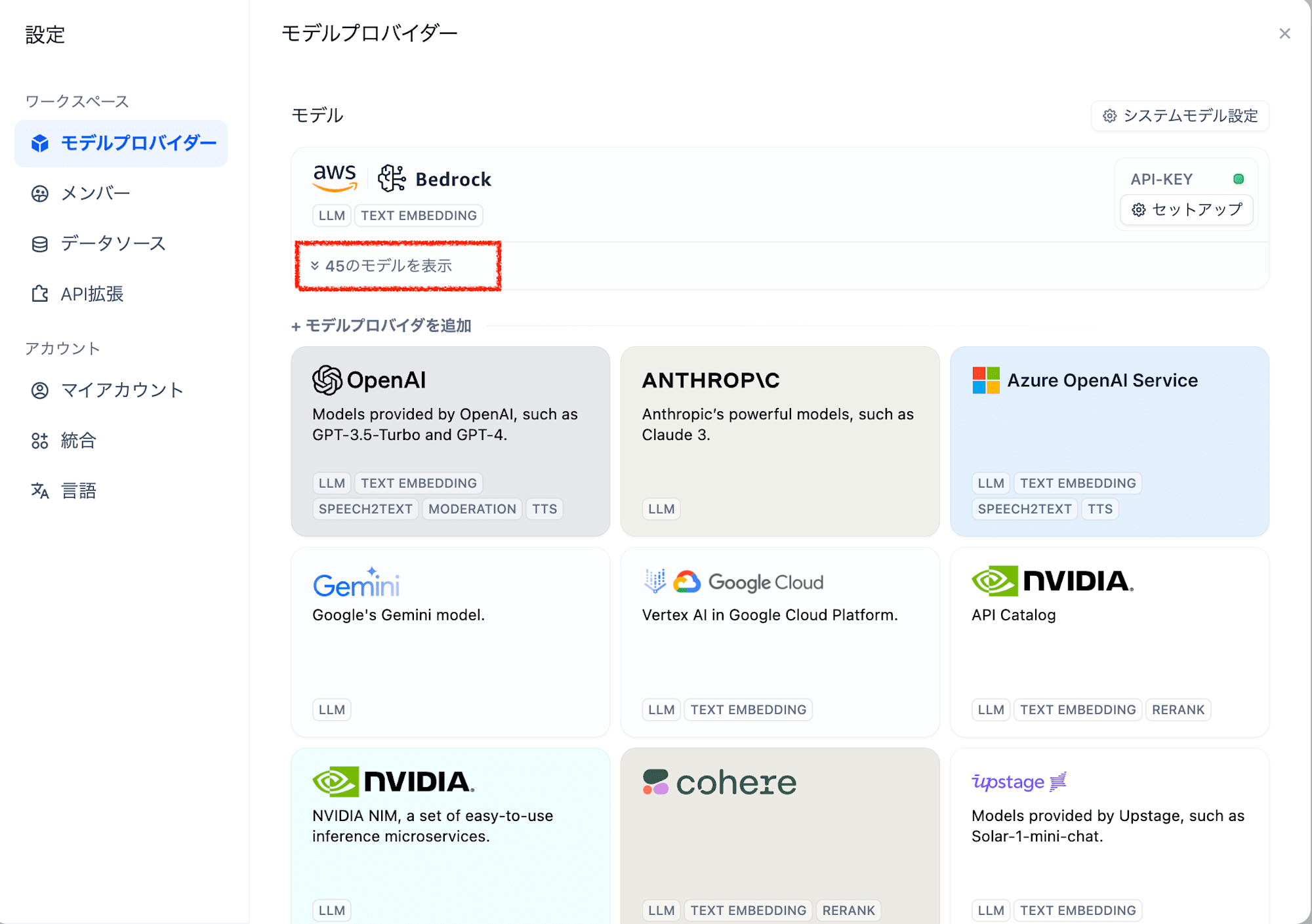This screenshot has height=924, width=1312.
Task: Click the integrations icon next to 統合
Action: [x=40, y=441]
